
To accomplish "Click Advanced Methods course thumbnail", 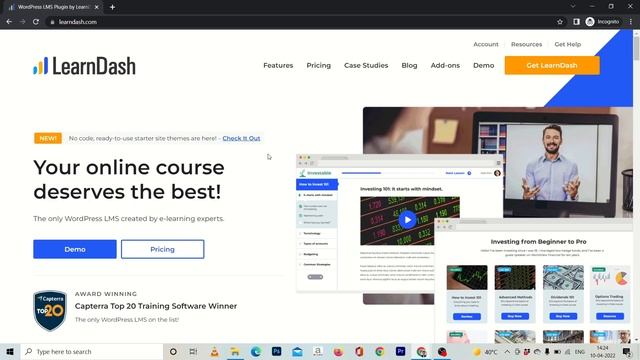I will (515, 277).
